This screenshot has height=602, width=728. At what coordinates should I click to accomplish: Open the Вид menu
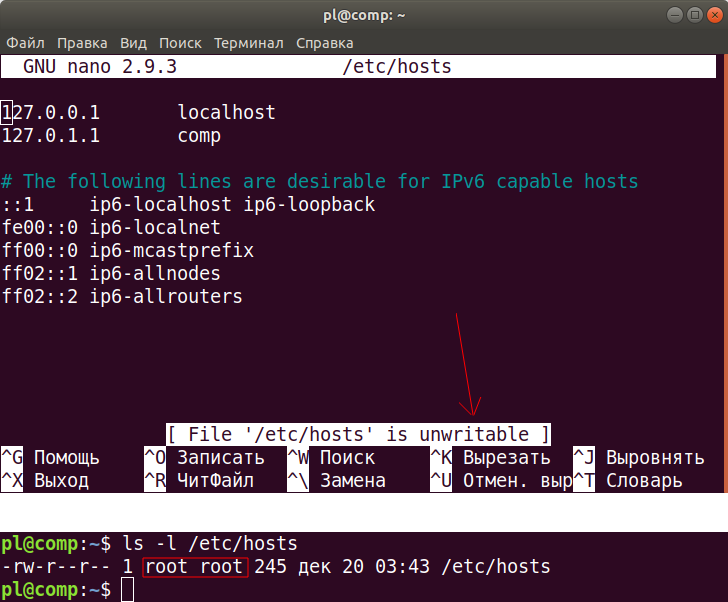tap(133, 43)
